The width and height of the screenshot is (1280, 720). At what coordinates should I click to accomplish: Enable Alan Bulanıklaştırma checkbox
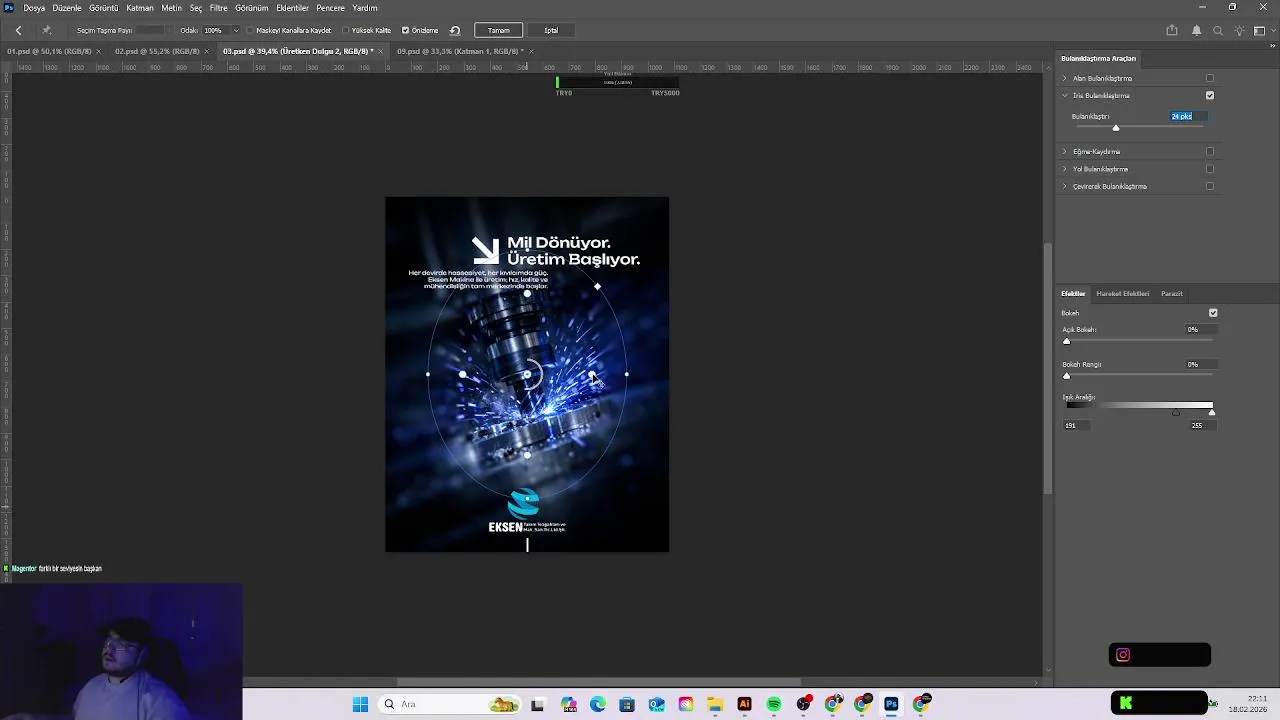(1210, 78)
